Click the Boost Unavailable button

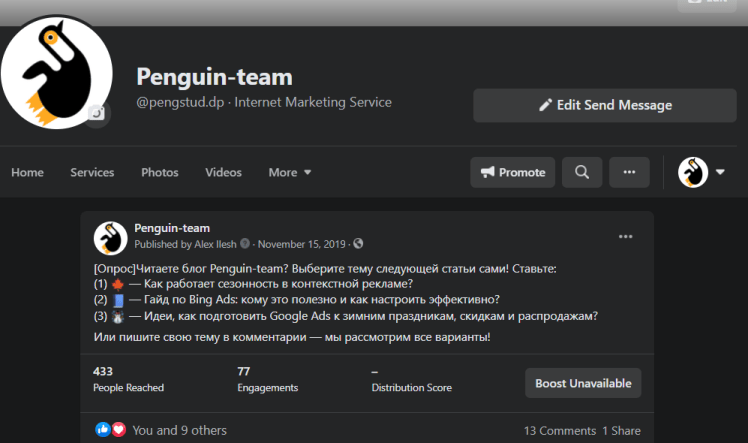583,383
